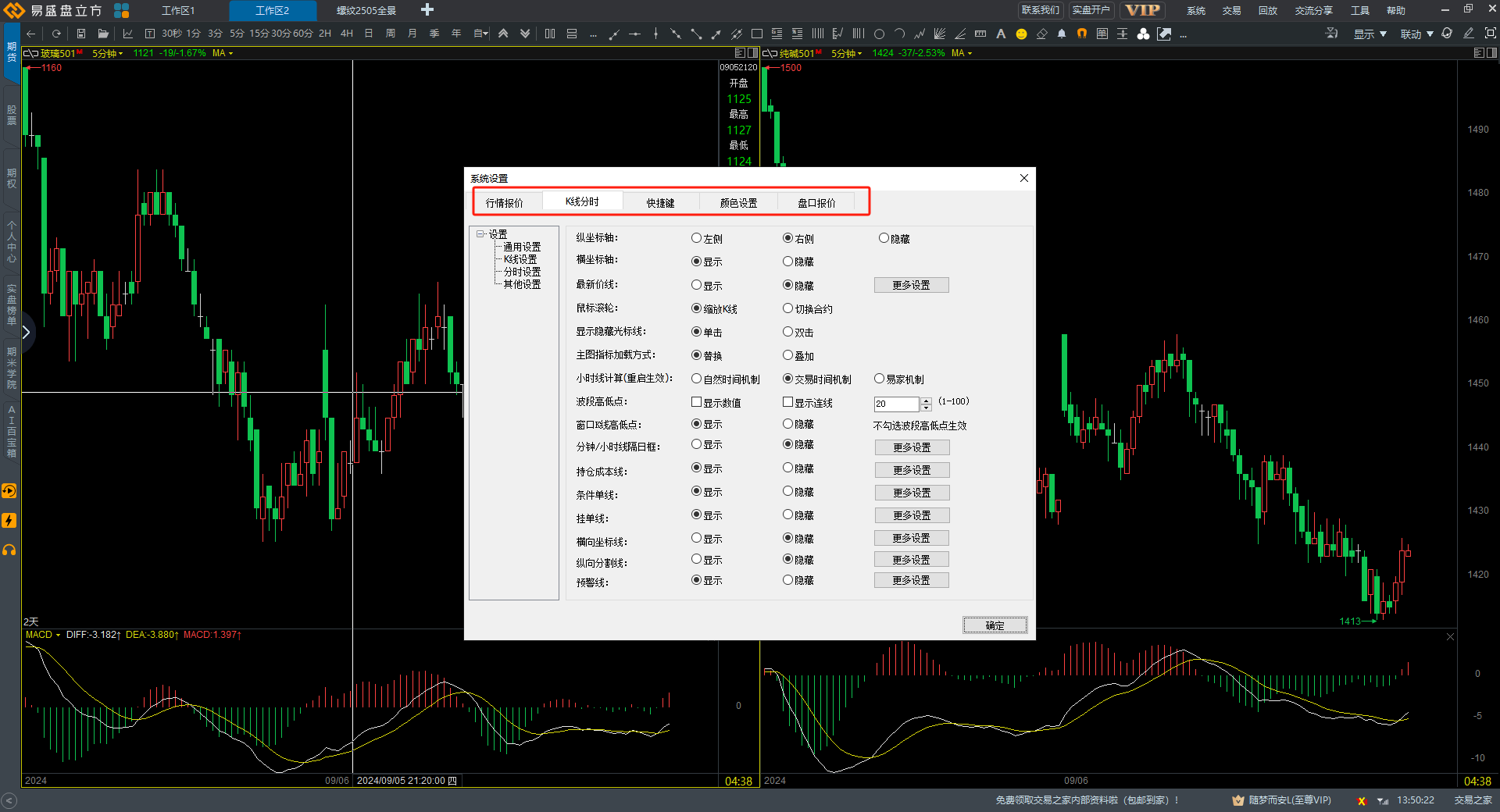Select the ruler measuring tool

click(x=980, y=34)
